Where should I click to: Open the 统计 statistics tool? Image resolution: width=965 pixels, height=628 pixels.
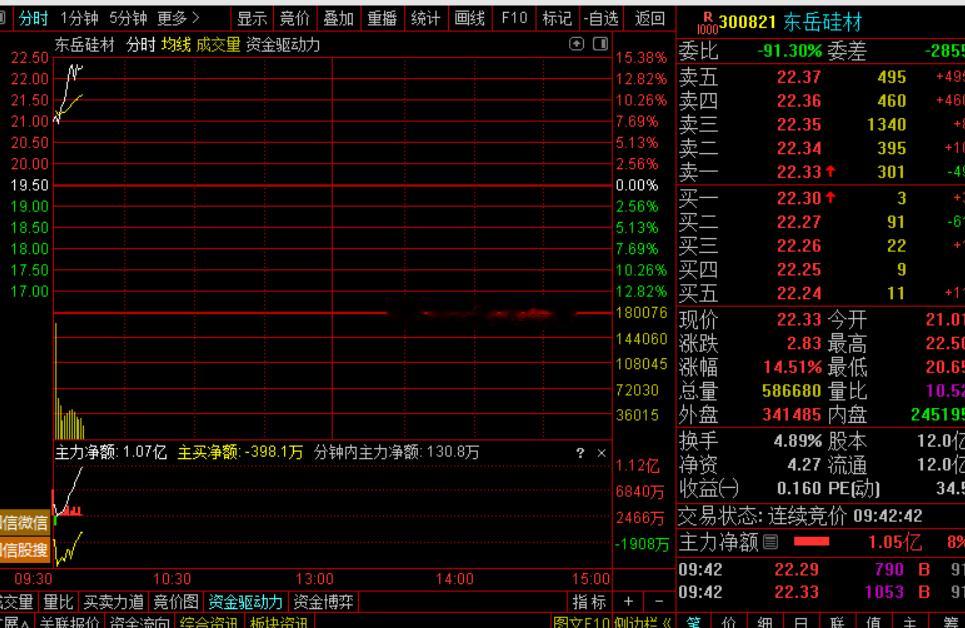click(425, 18)
